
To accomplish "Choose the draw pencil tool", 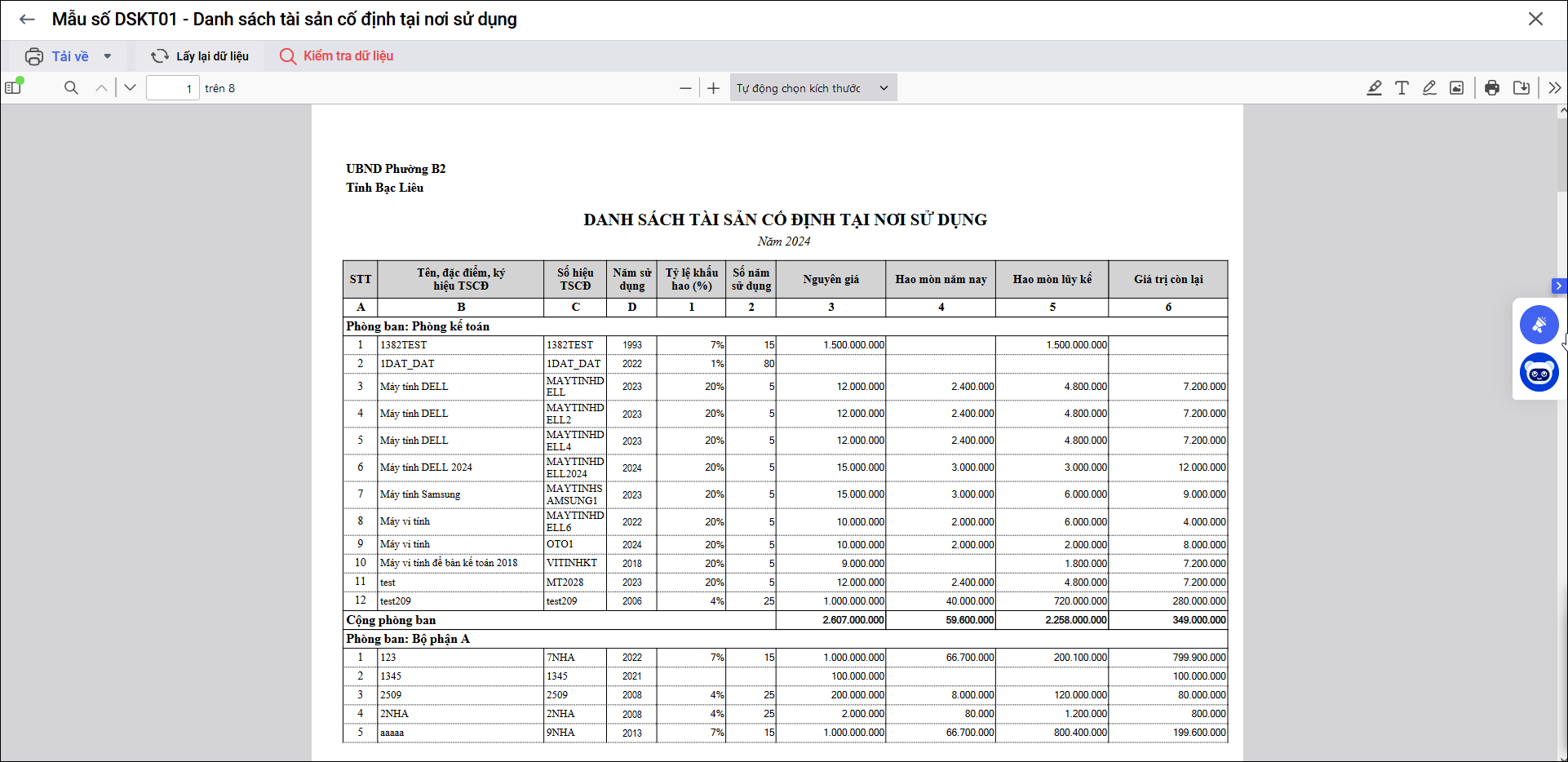I will pos(1429,88).
